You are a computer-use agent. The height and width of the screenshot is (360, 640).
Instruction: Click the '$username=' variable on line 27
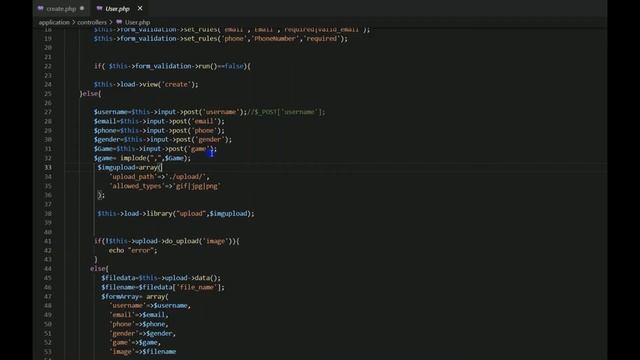click(x=112, y=112)
